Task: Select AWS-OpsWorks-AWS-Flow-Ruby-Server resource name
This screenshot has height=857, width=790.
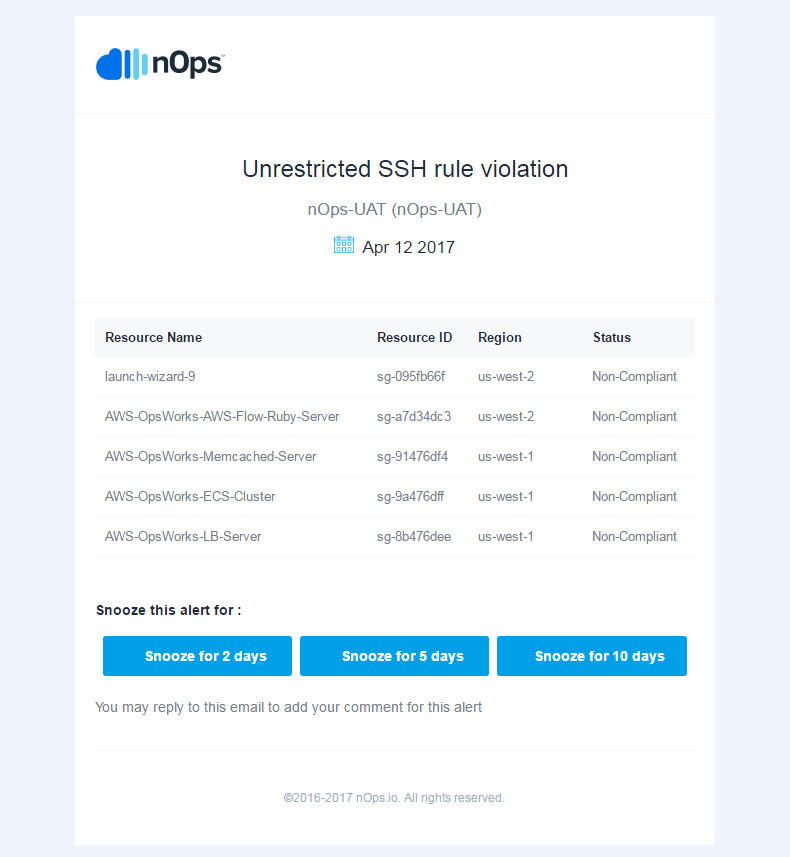Action: 222,416
